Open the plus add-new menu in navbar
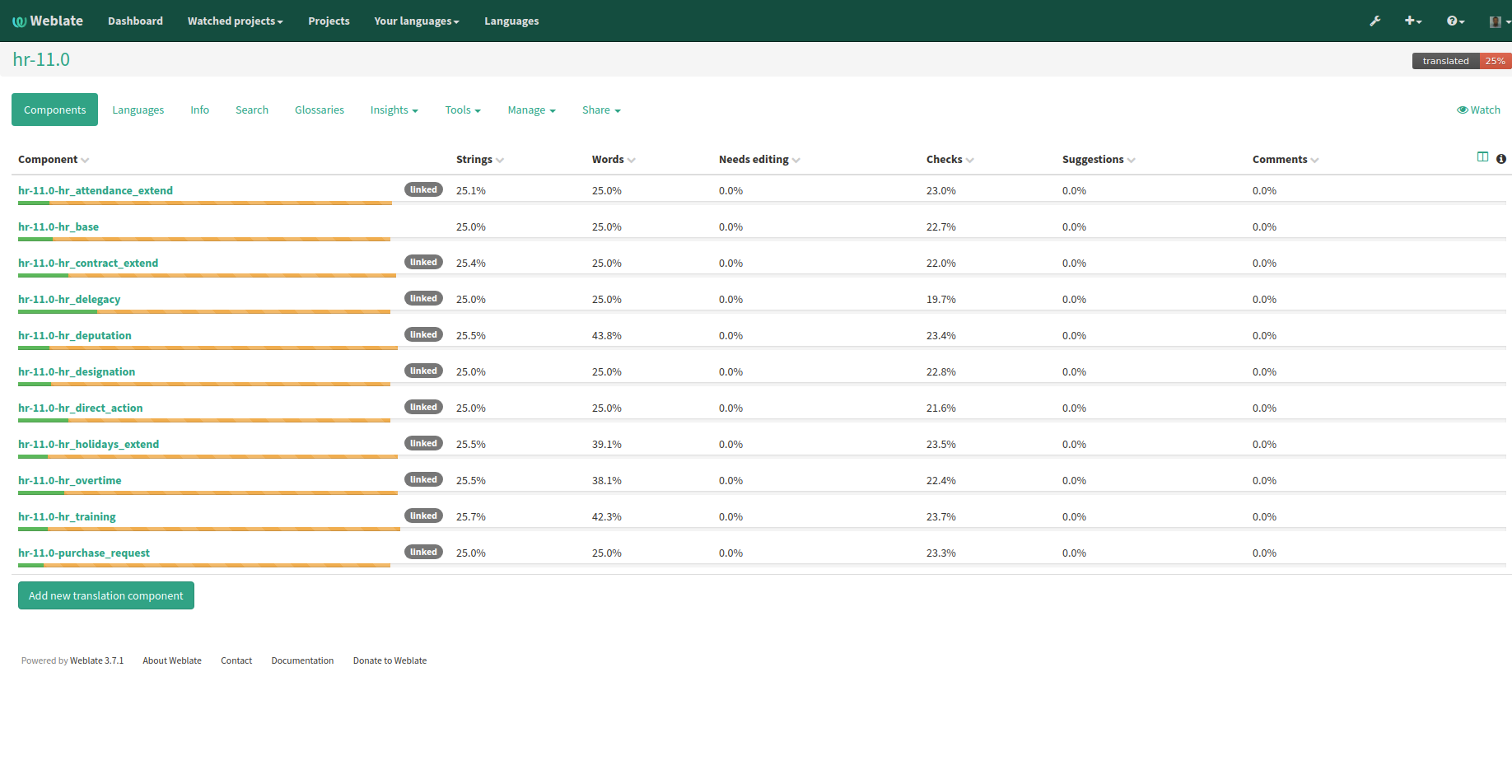Image resolution: width=1512 pixels, height=784 pixels. 1412,21
